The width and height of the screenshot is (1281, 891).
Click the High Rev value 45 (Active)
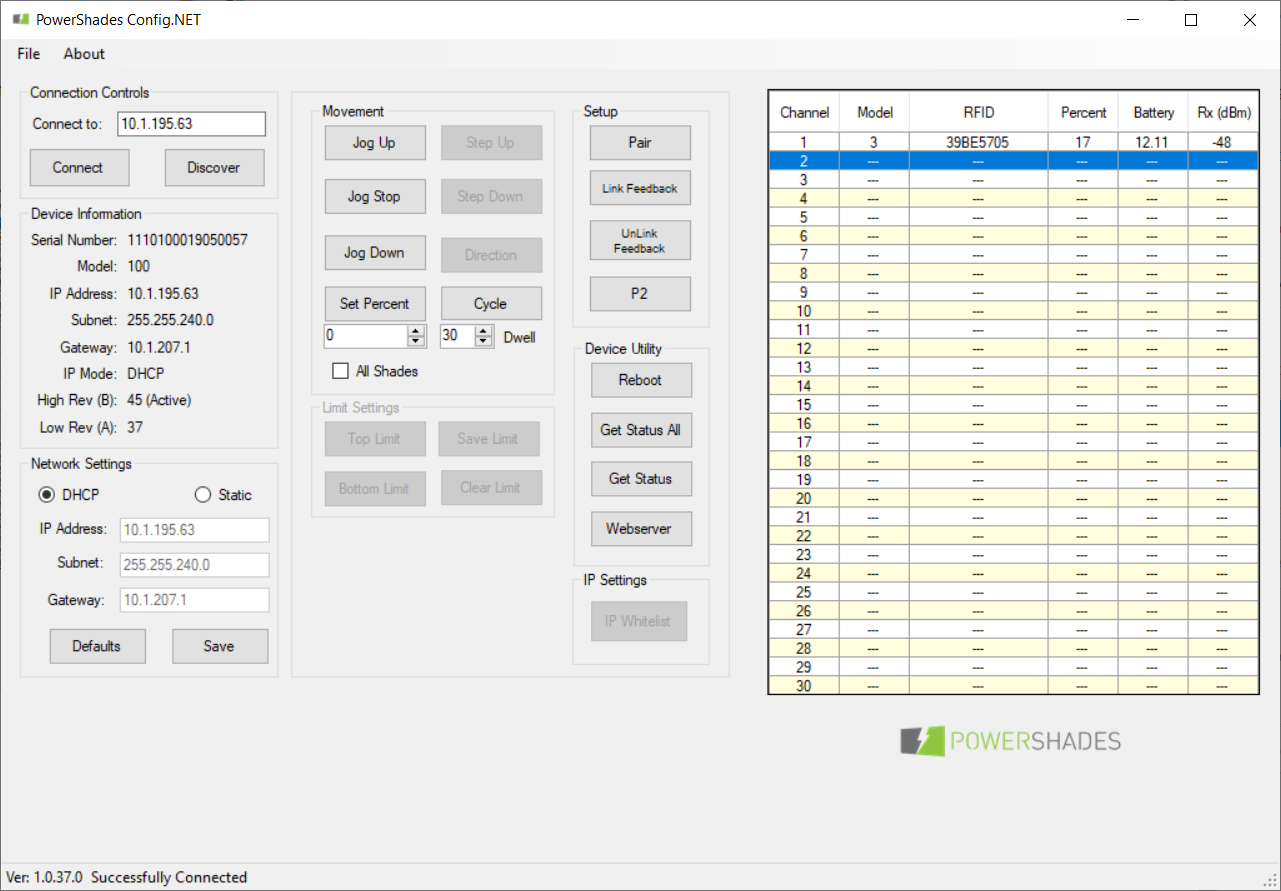(159, 400)
